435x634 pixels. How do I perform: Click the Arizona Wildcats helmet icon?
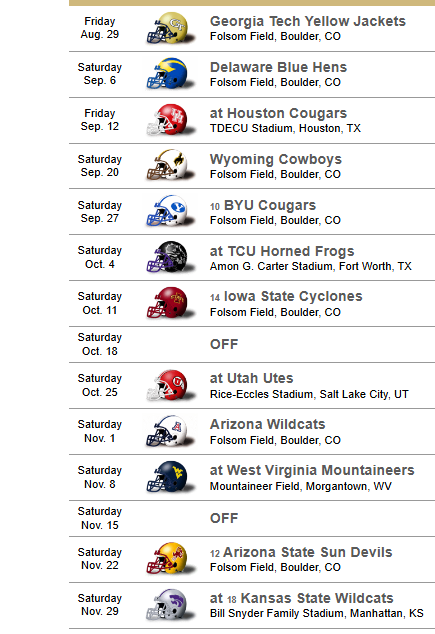[x=170, y=431]
